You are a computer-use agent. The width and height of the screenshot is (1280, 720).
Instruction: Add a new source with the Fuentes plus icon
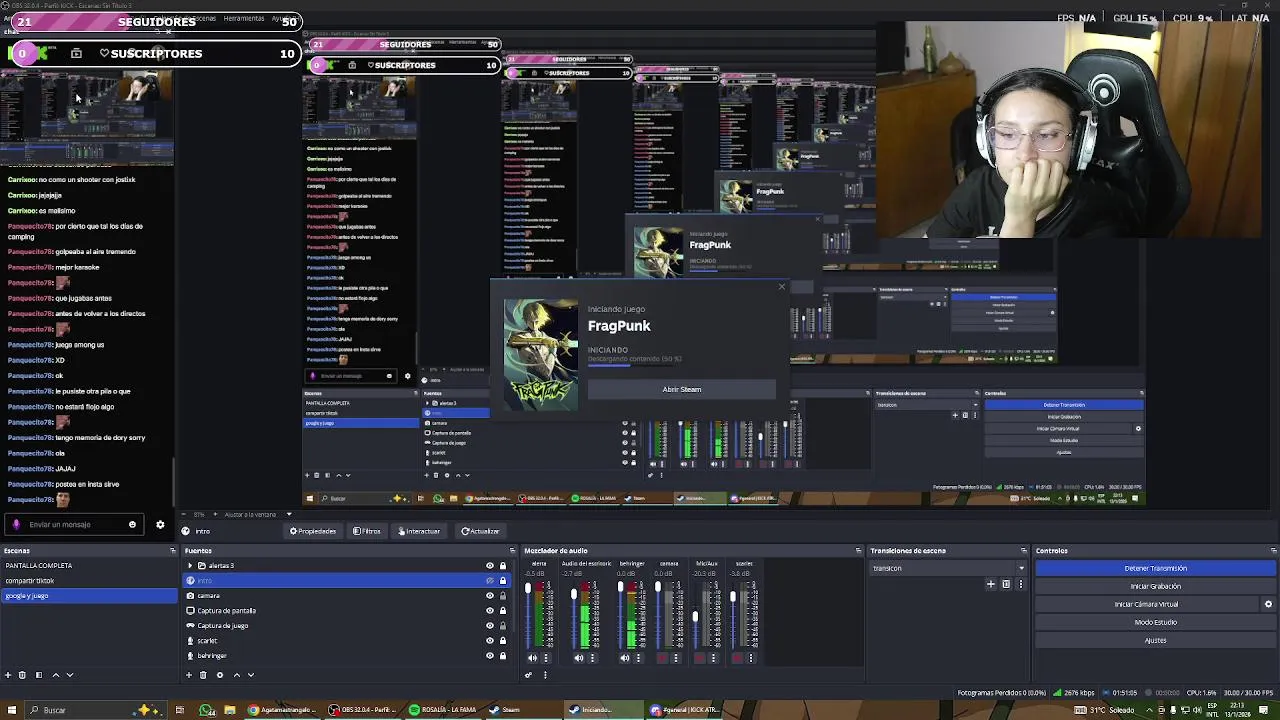tap(189, 675)
